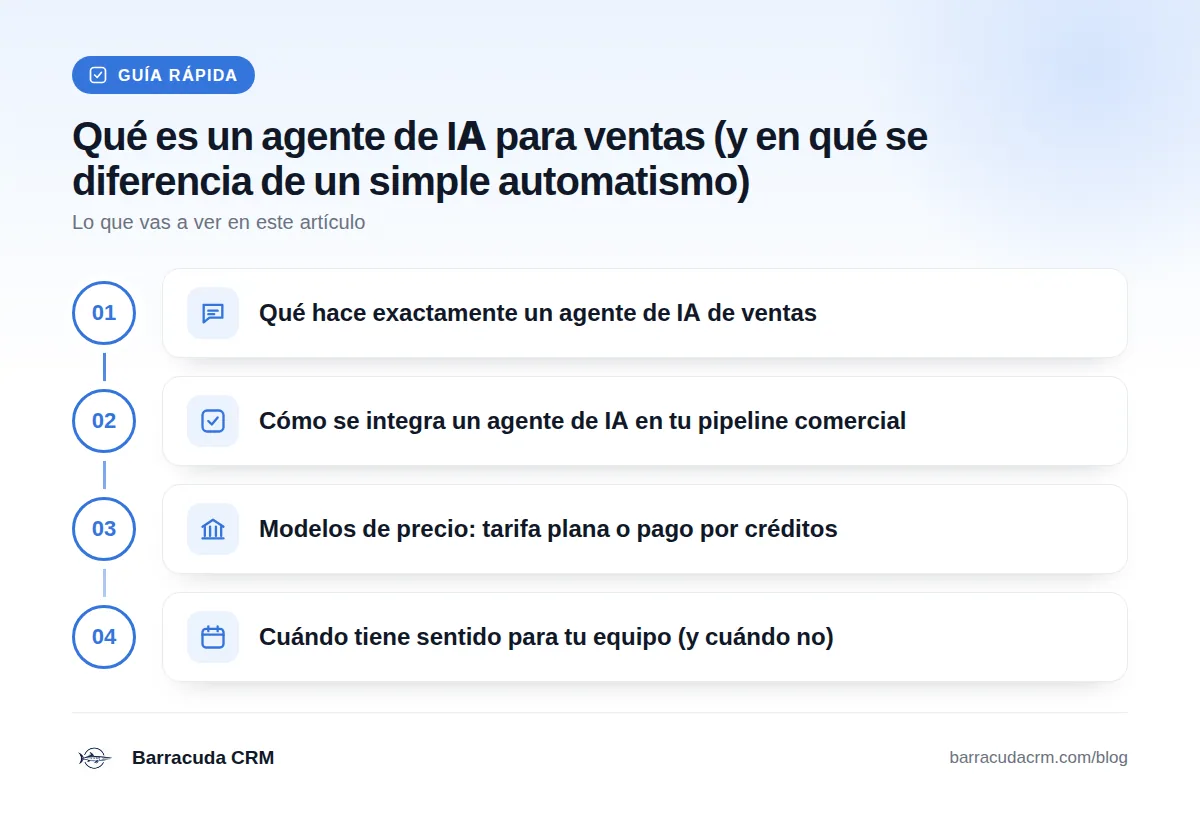Click the chat bubble icon in item 01
Viewport: 1200px width, 829px height.
pyautogui.click(x=213, y=313)
